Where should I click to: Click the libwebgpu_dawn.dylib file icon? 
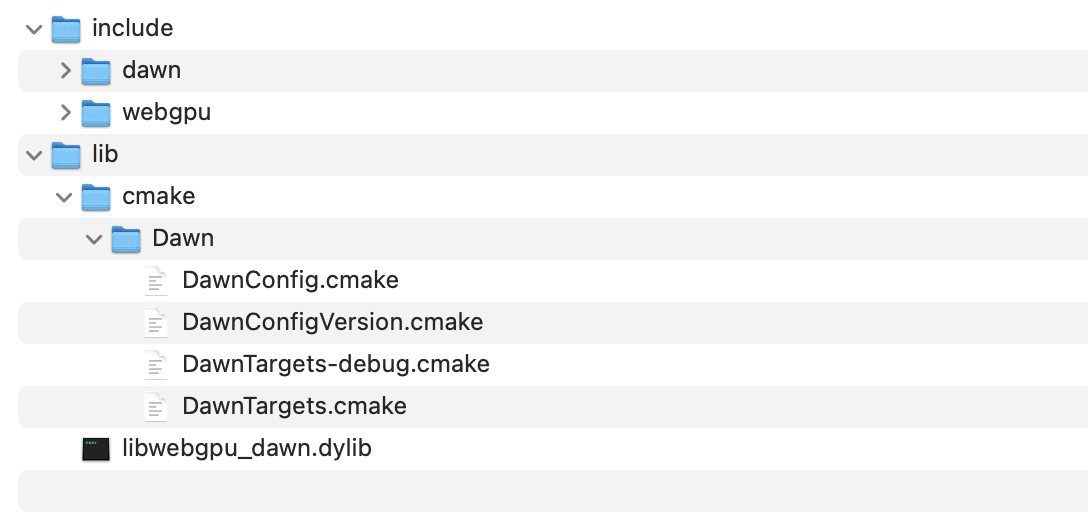(x=96, y=449)
